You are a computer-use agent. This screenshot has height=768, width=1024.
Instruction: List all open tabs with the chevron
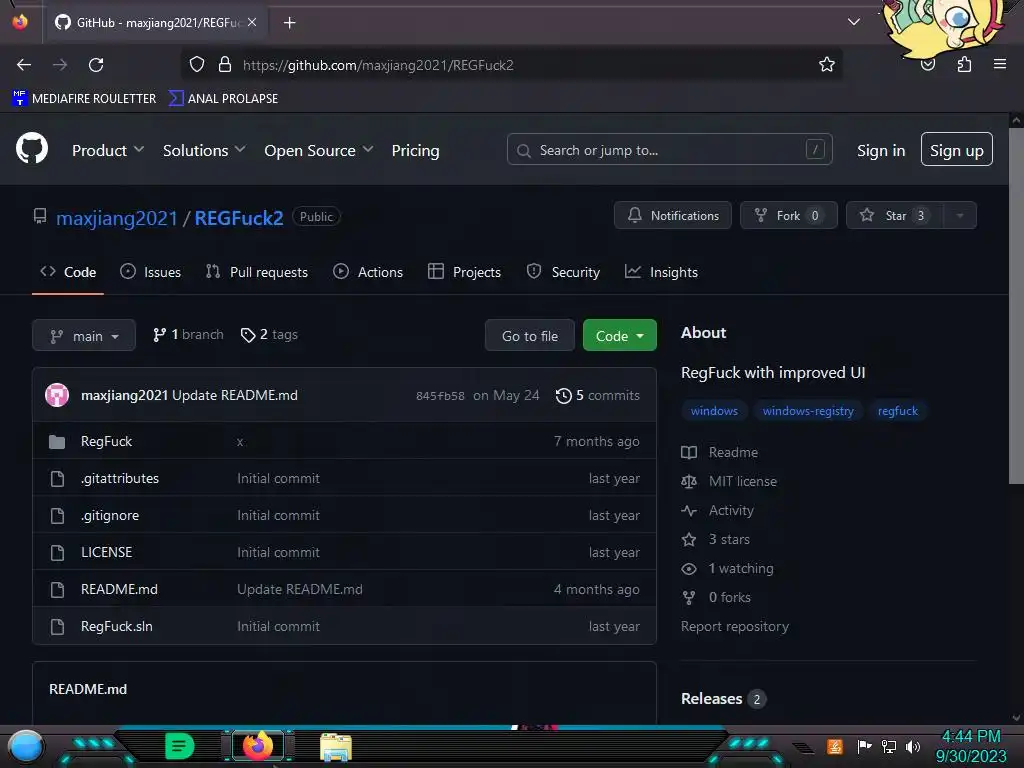point(854,22)
